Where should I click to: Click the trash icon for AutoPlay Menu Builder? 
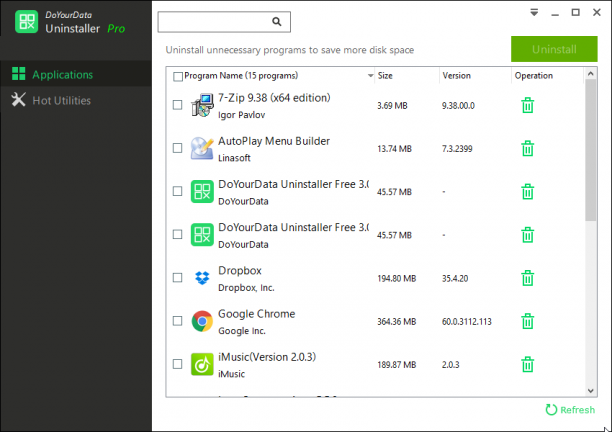click(527, 149)
